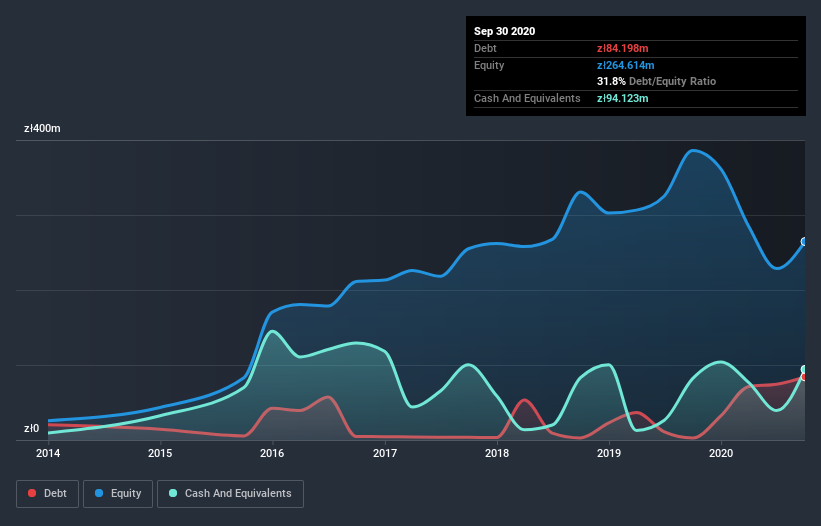Select the Cash And Equivalents endpoint marker
The width and height of the screenshot is (821, 526).
click(x=804, y=369)
